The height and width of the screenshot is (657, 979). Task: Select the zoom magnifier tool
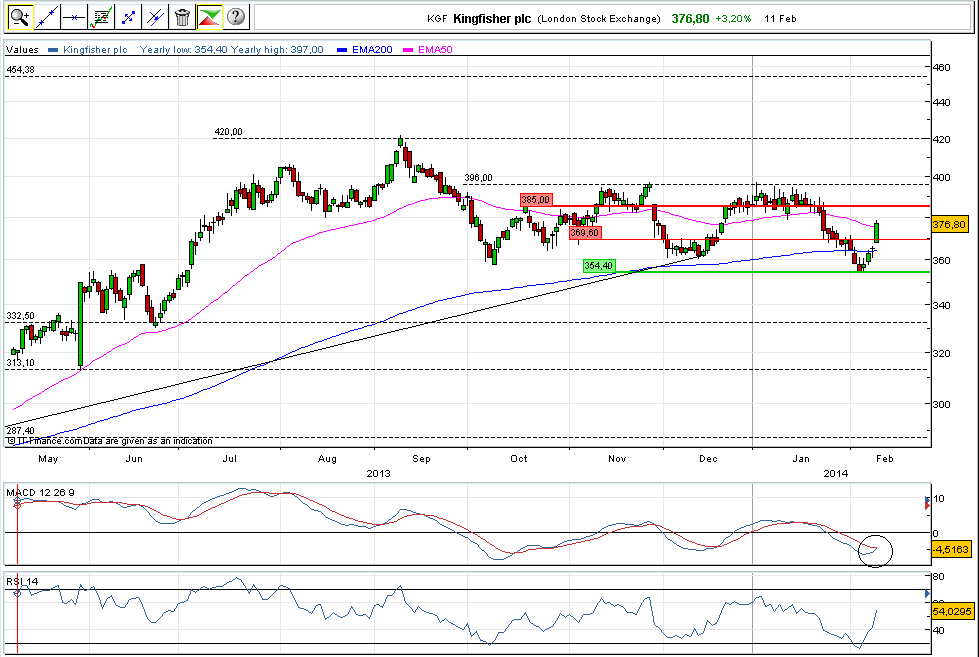21,17
